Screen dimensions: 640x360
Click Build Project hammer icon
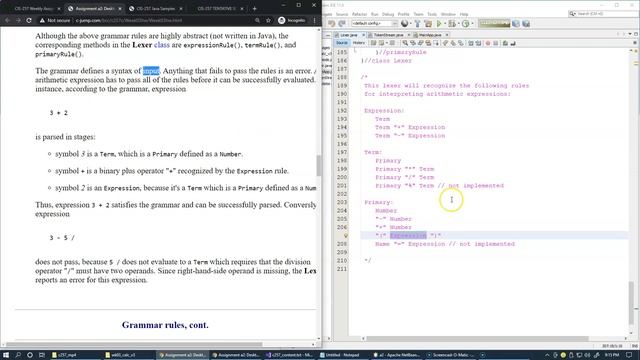pos(417,24)
